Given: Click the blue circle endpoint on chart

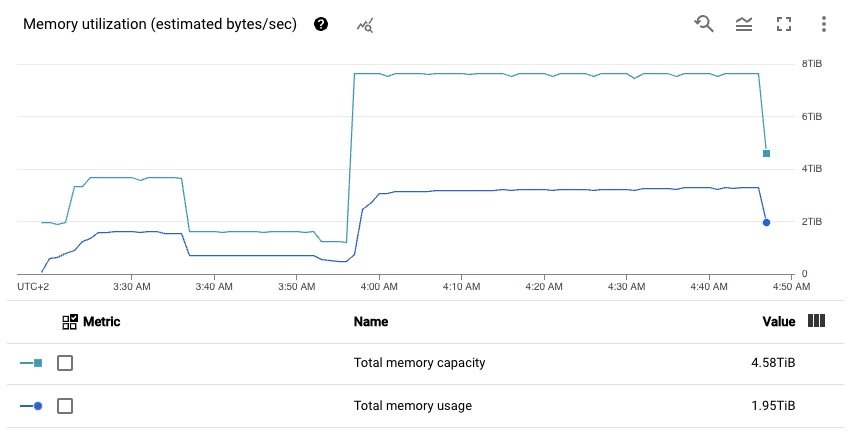Looking at the screenshot, I should pos(766,222).
